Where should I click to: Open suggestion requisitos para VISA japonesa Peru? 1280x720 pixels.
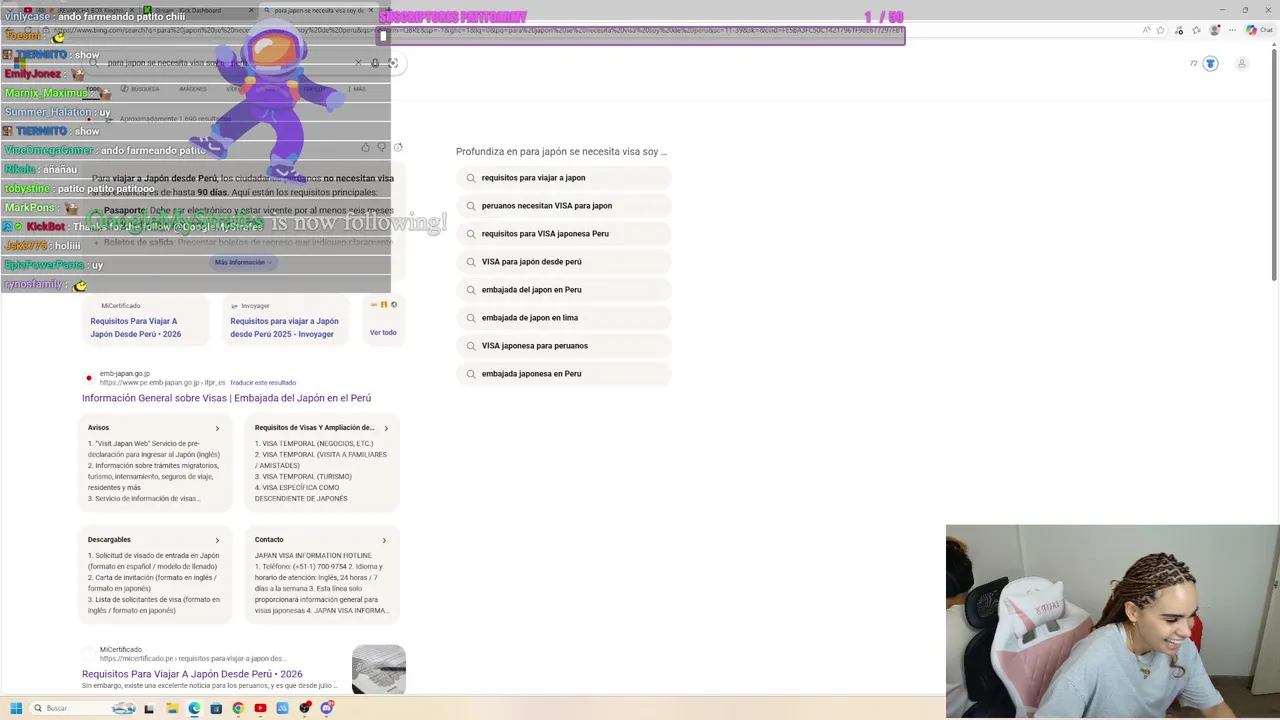click(564, 234)
